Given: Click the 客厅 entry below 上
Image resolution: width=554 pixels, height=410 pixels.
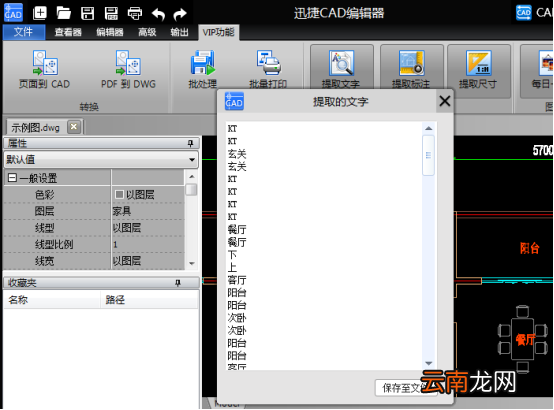Looking at the screenshot, I should tap(237, 280).
